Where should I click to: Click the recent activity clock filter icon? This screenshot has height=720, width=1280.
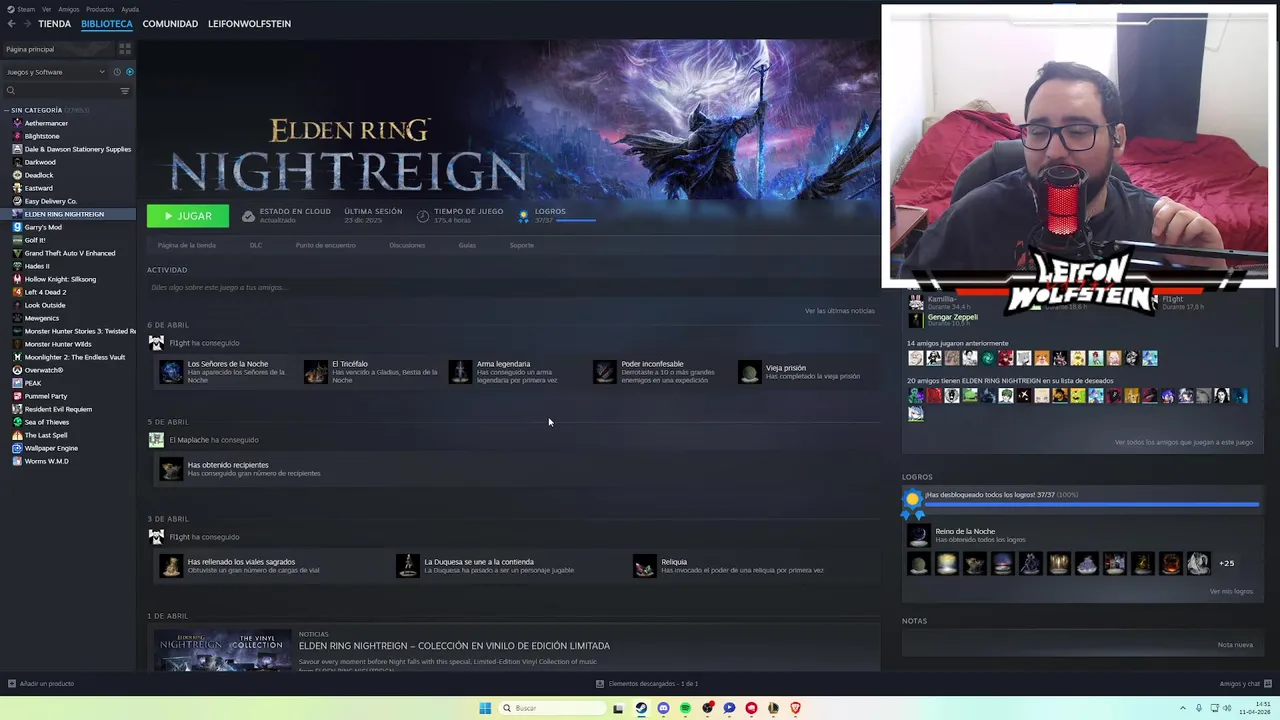[117, 72]
